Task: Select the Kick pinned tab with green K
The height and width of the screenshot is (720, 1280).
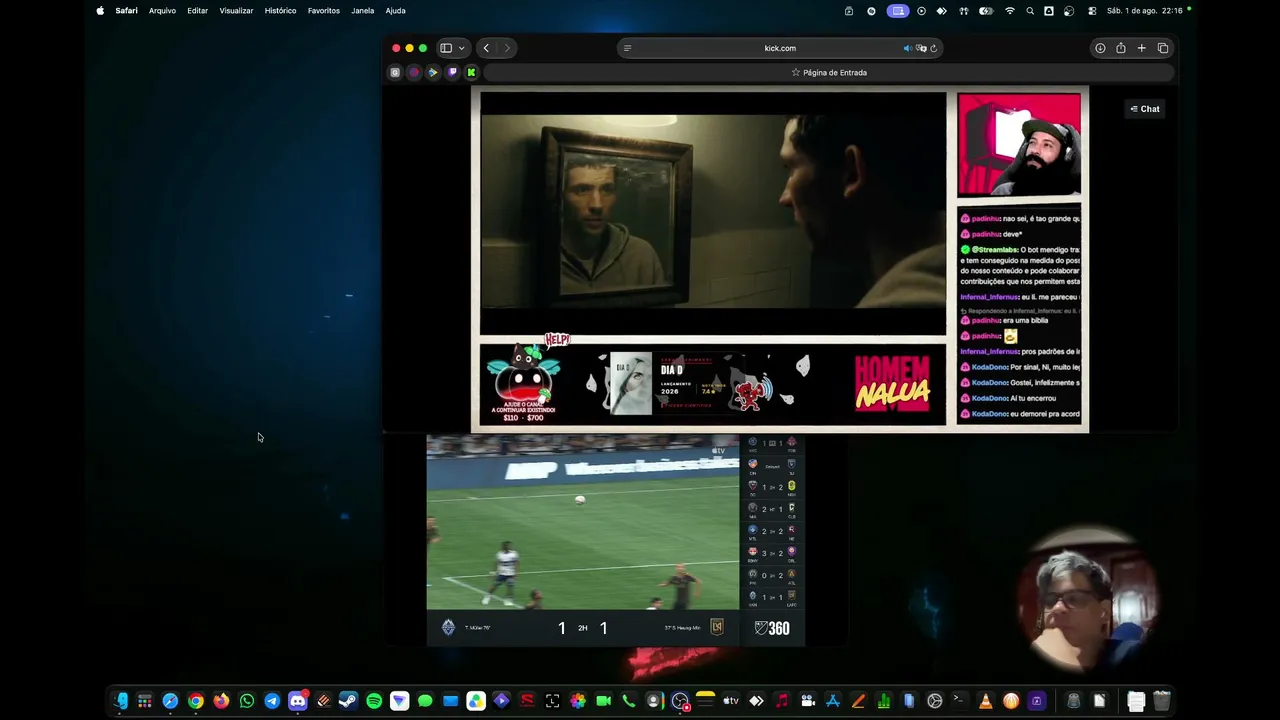Action: (x=471, y=72)
